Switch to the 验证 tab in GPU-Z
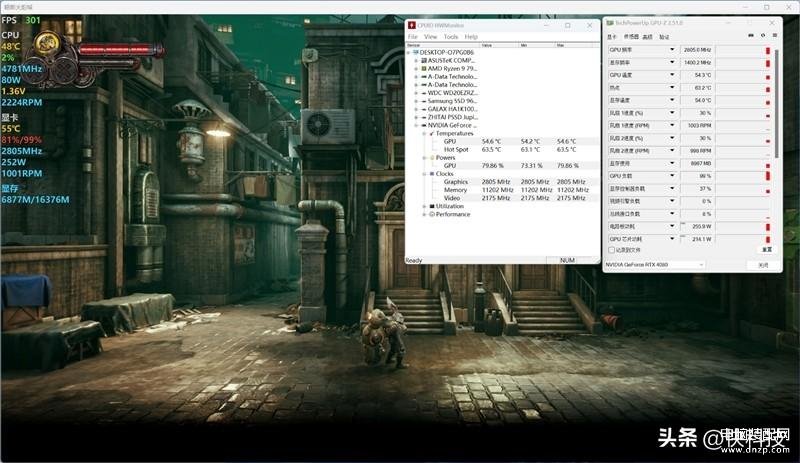 [664, 37]
